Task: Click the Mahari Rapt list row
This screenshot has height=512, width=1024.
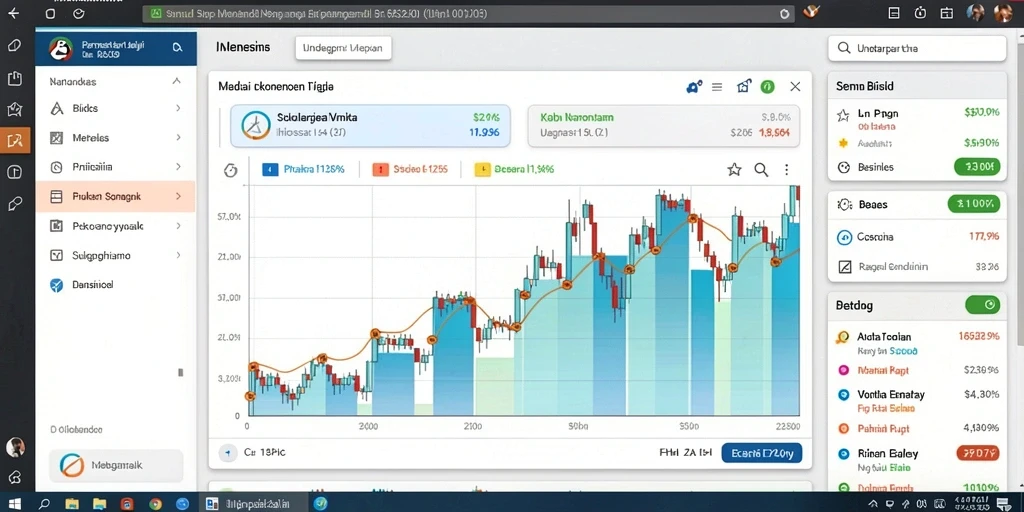Action: click(x=918, y=370)
